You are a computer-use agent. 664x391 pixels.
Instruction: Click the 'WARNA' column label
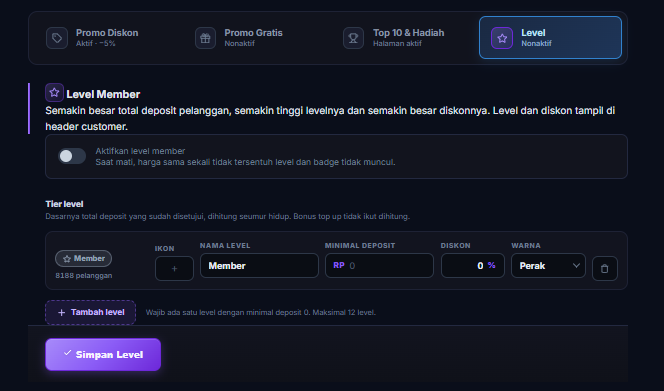[x=526, y=246]
